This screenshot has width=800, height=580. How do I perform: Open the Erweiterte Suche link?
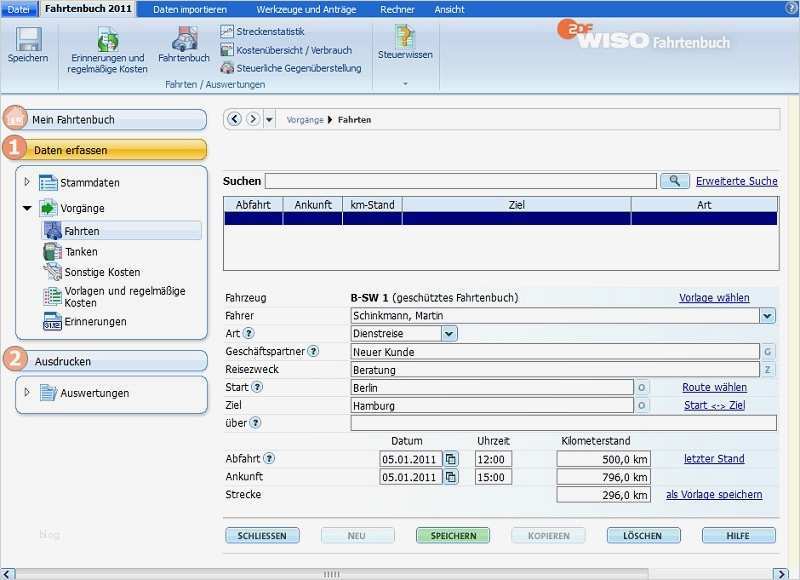tap(737, 181)
